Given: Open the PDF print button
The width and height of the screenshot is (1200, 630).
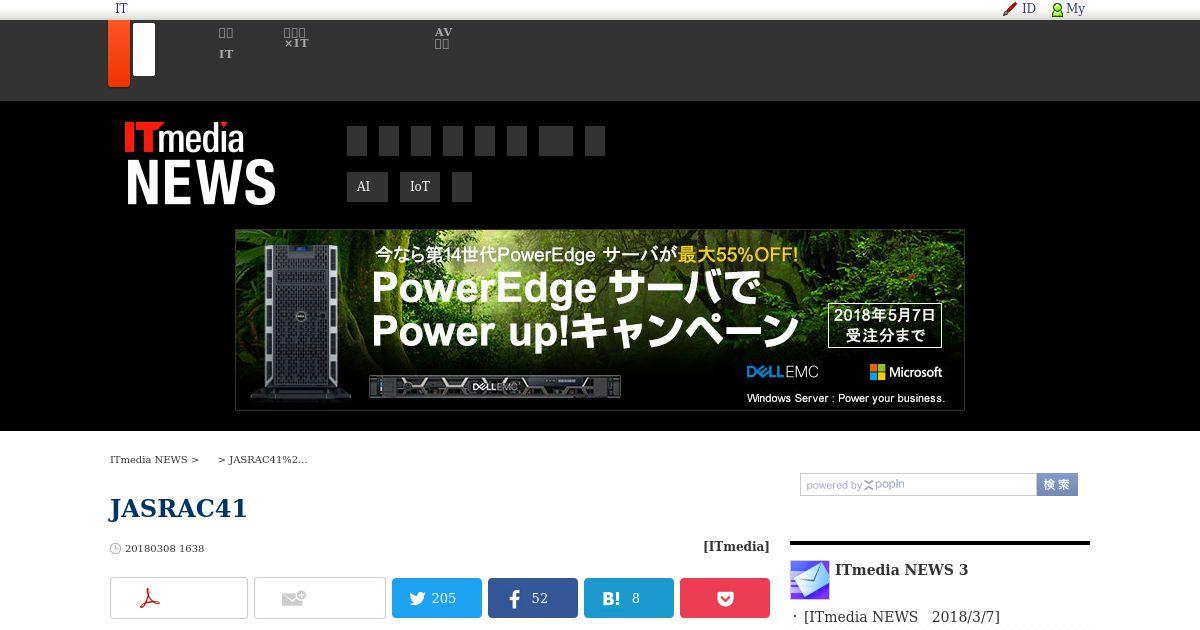Looking at the screenshot, I should [179, 598].
